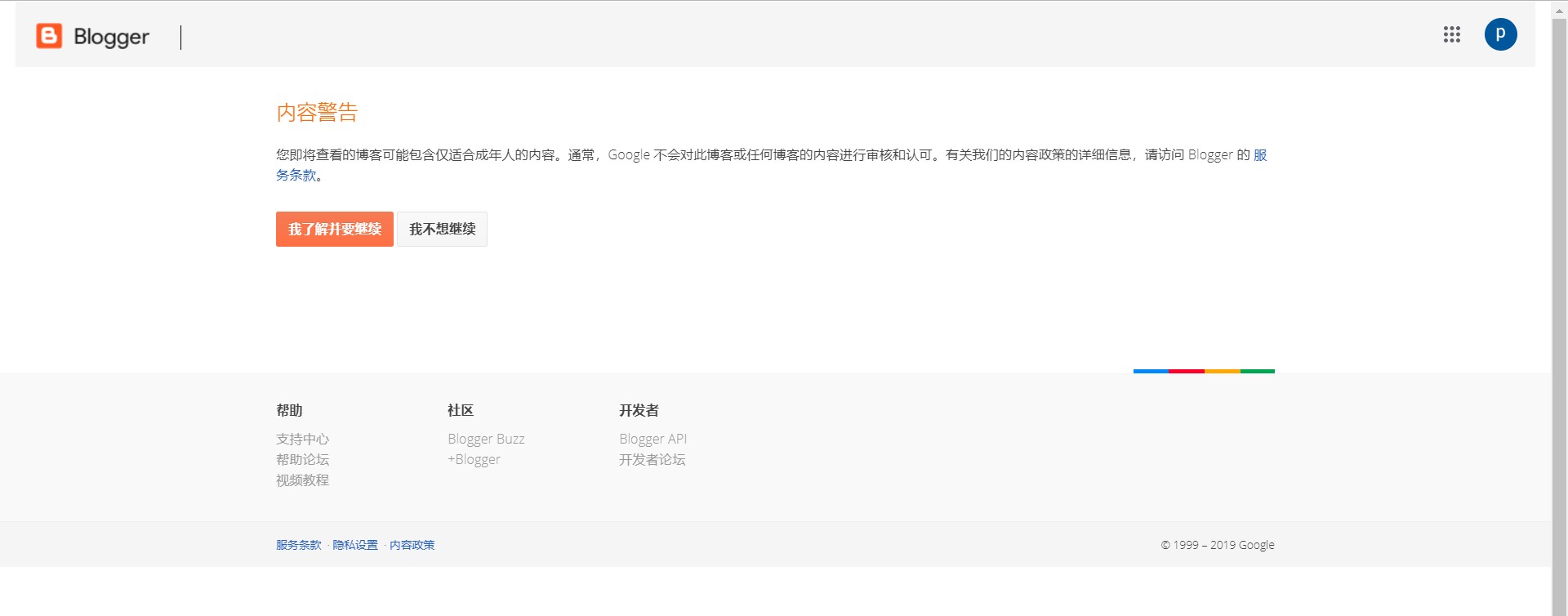Open the Google apps grid menu
1568x616 pixels.
[1451, 34]
